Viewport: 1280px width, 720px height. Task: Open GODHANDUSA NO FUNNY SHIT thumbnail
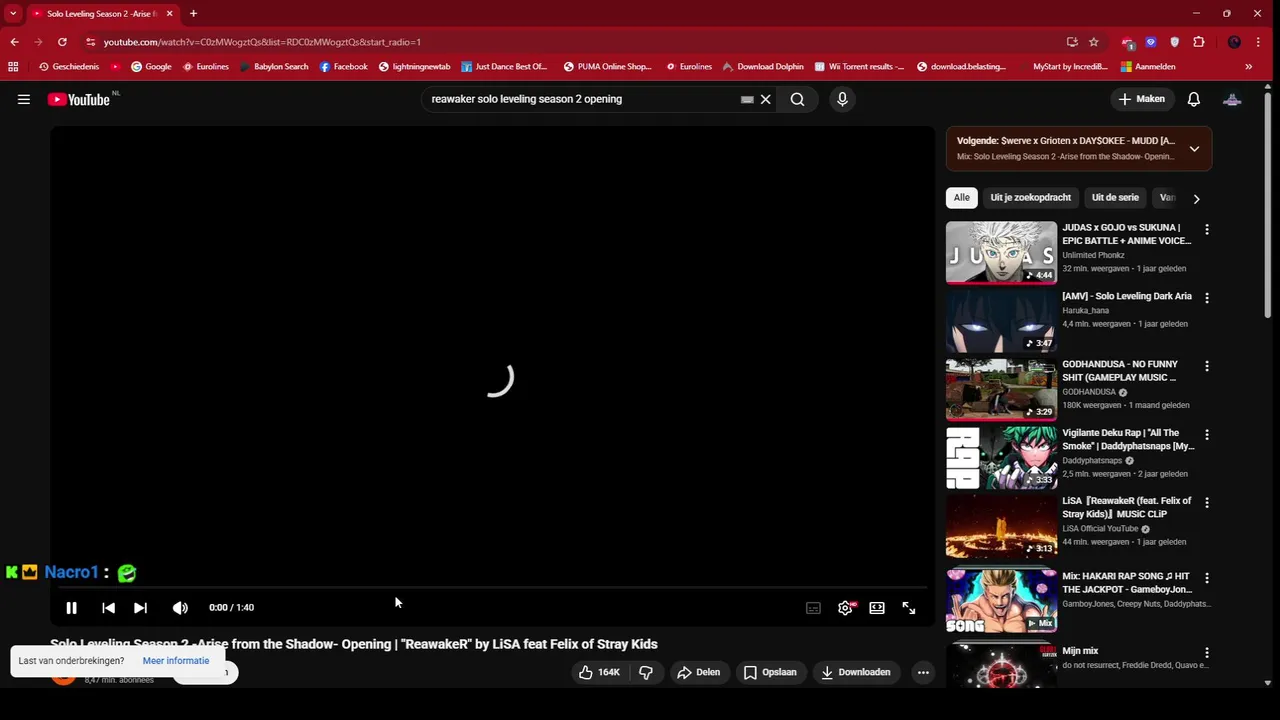point(1001,389)
